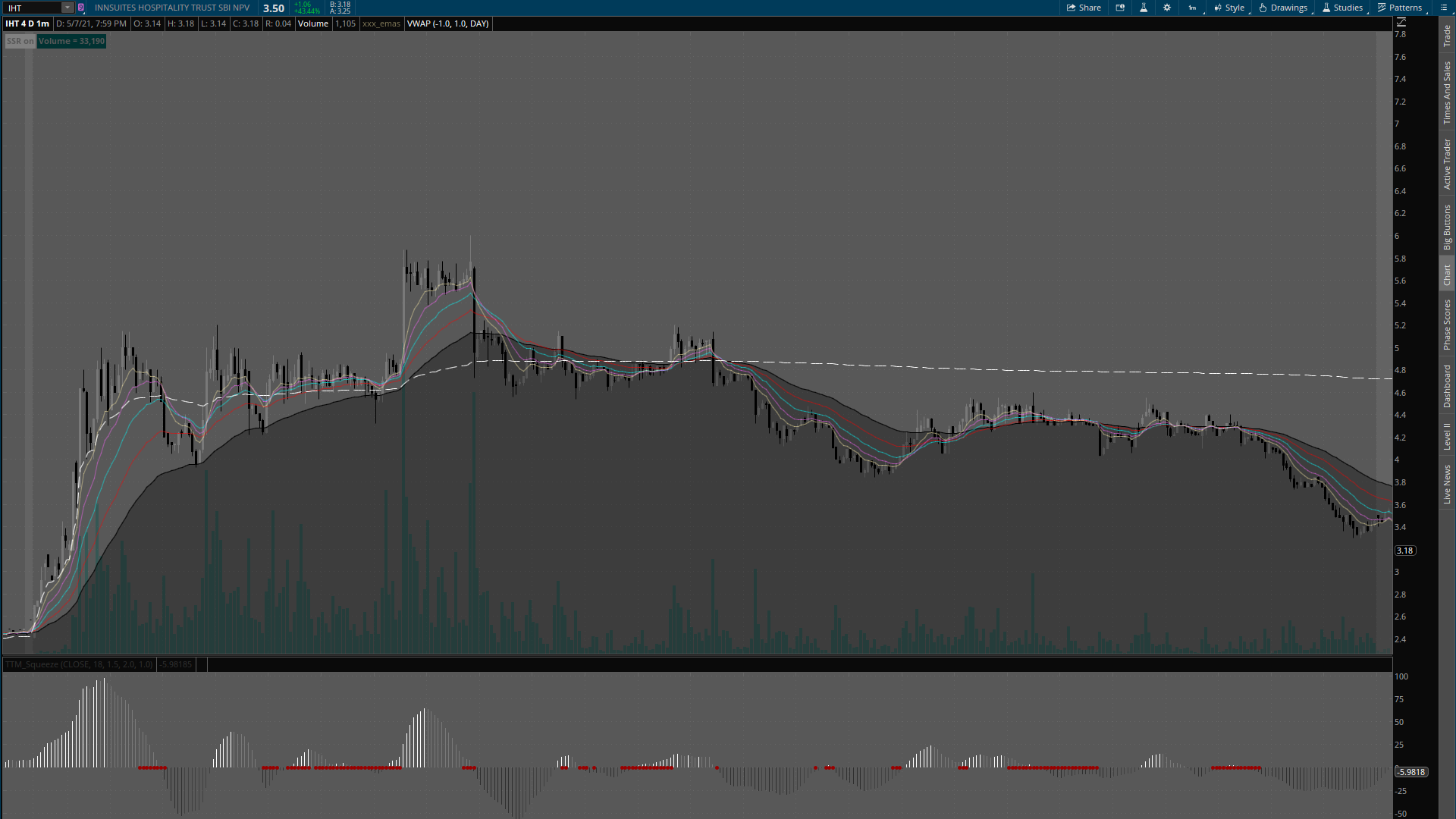Click the SSR on label
Screen dimensions: 1456x819
[x=20, y=41]
